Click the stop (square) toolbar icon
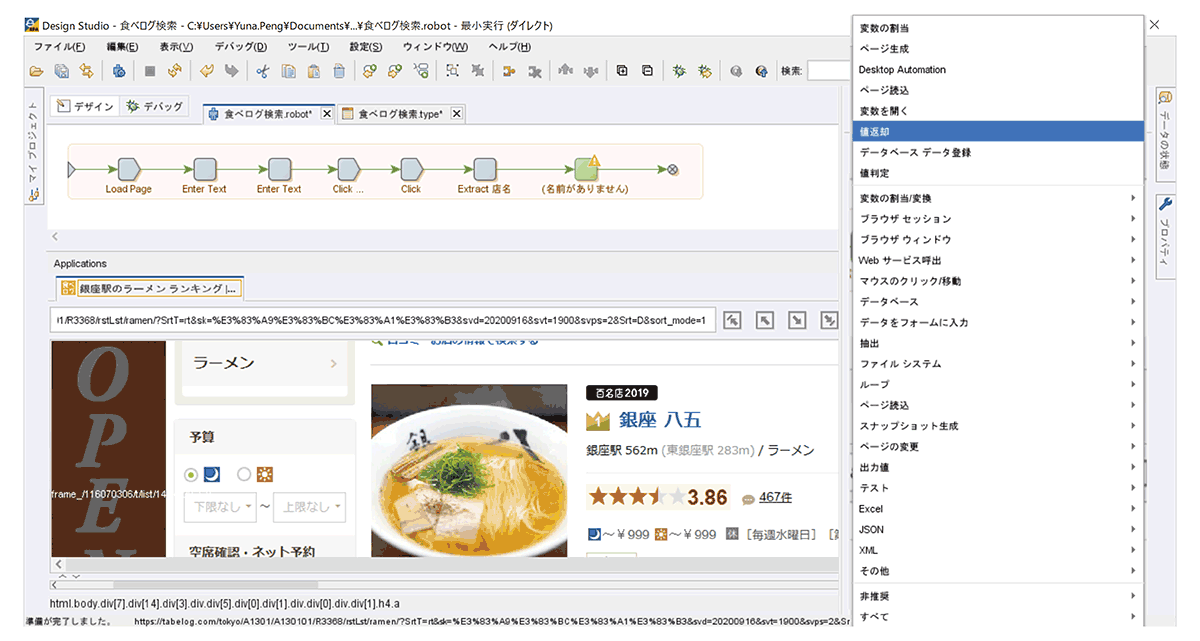Image resolution: width=1200 pixels, height=641 pixels. (x=150, y=71)
